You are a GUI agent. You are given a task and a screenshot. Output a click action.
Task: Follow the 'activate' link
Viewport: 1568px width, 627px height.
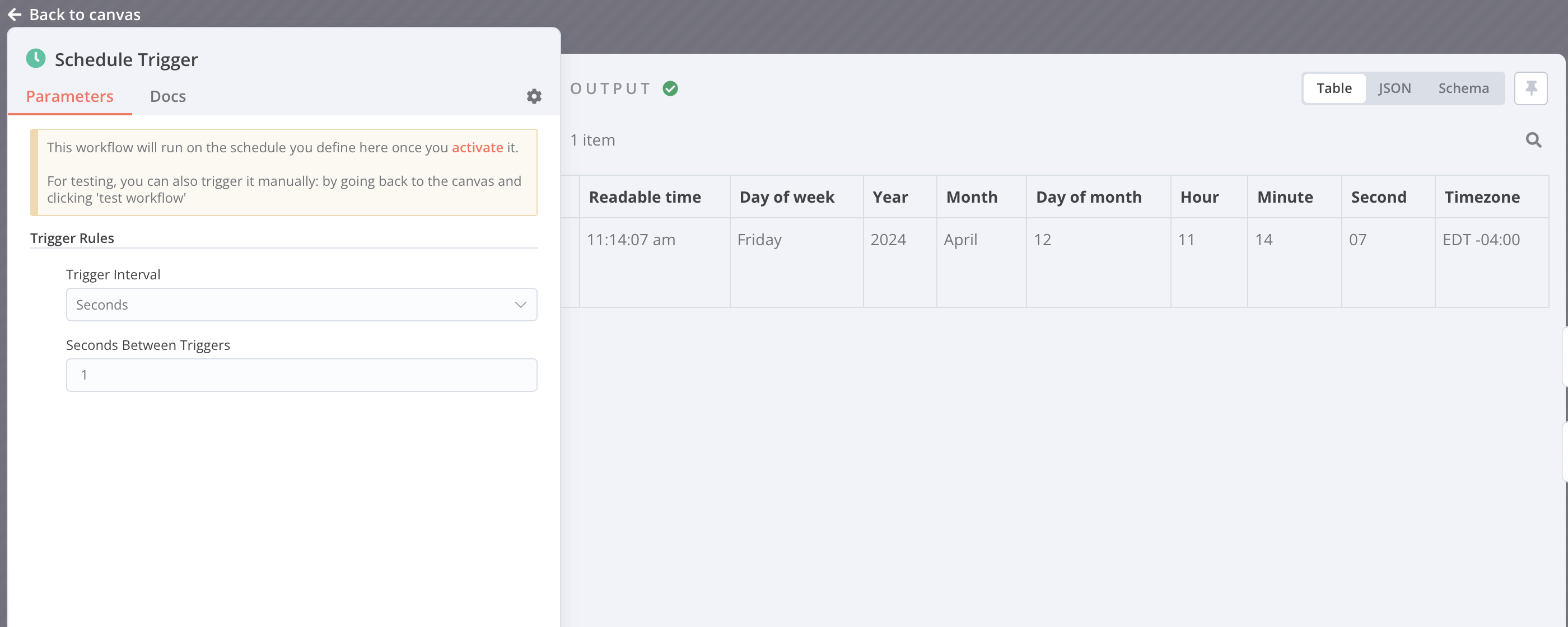(477, 147)
